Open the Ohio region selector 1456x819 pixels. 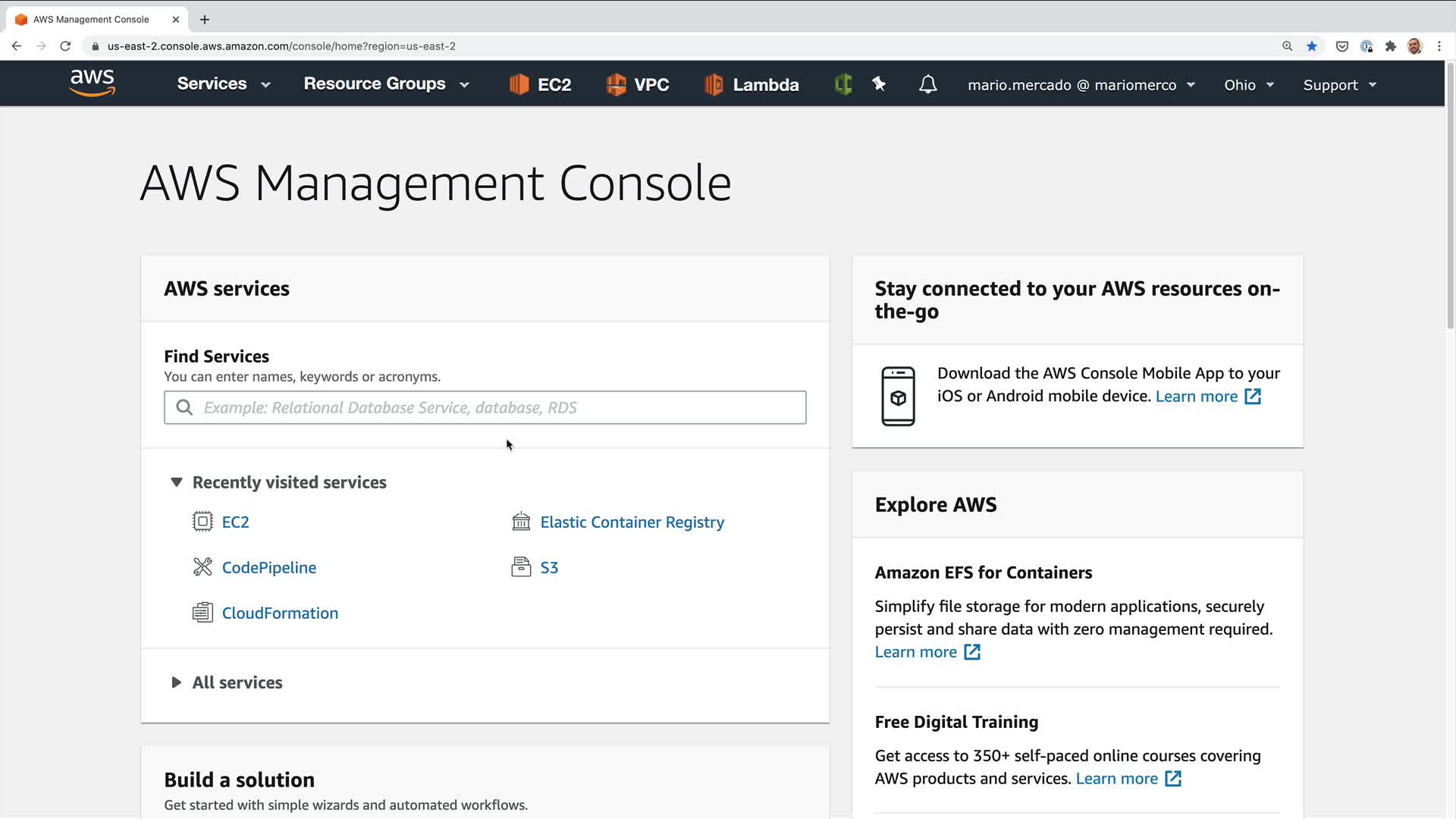tap(1248, 85)
